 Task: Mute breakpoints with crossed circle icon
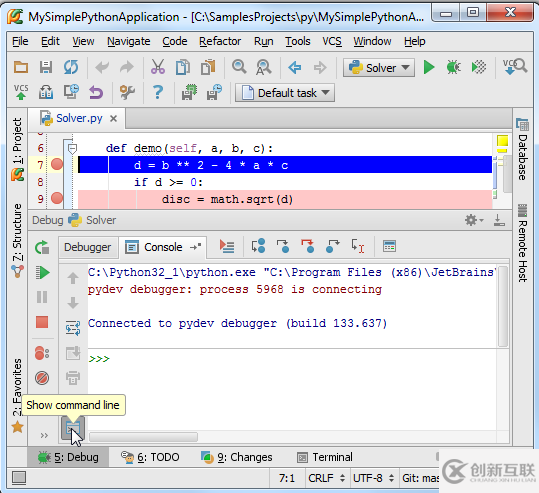pyautogui.click(x=42, y=378)
